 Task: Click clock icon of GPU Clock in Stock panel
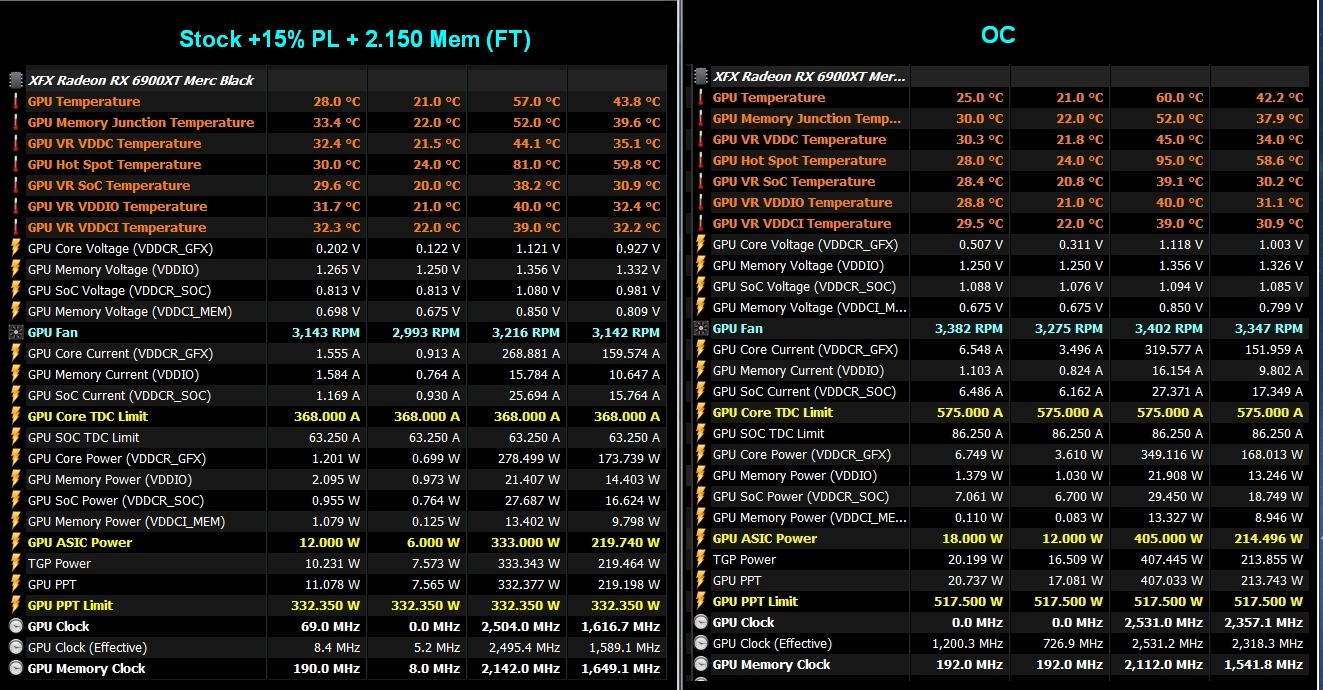pos(15,626)
